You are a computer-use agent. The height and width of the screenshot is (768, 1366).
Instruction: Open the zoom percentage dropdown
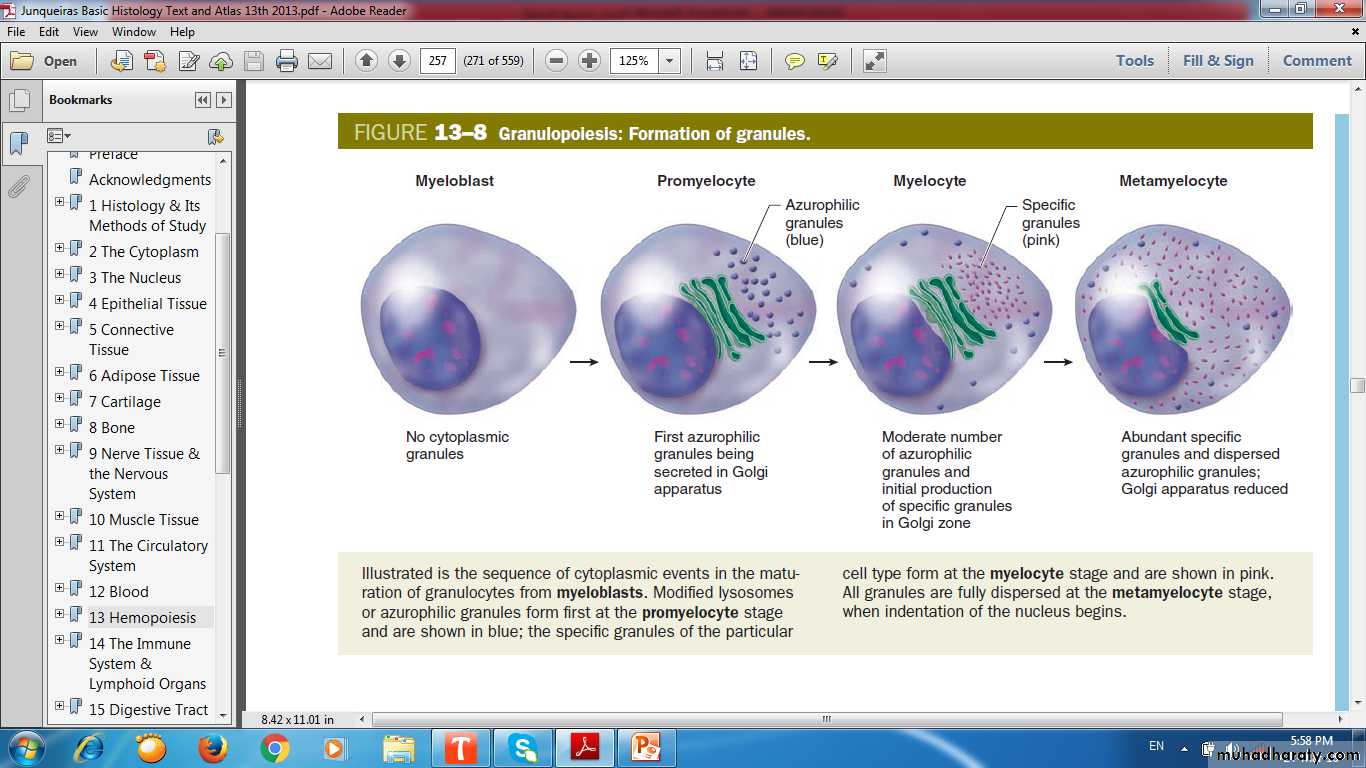[x=670, y=61]
